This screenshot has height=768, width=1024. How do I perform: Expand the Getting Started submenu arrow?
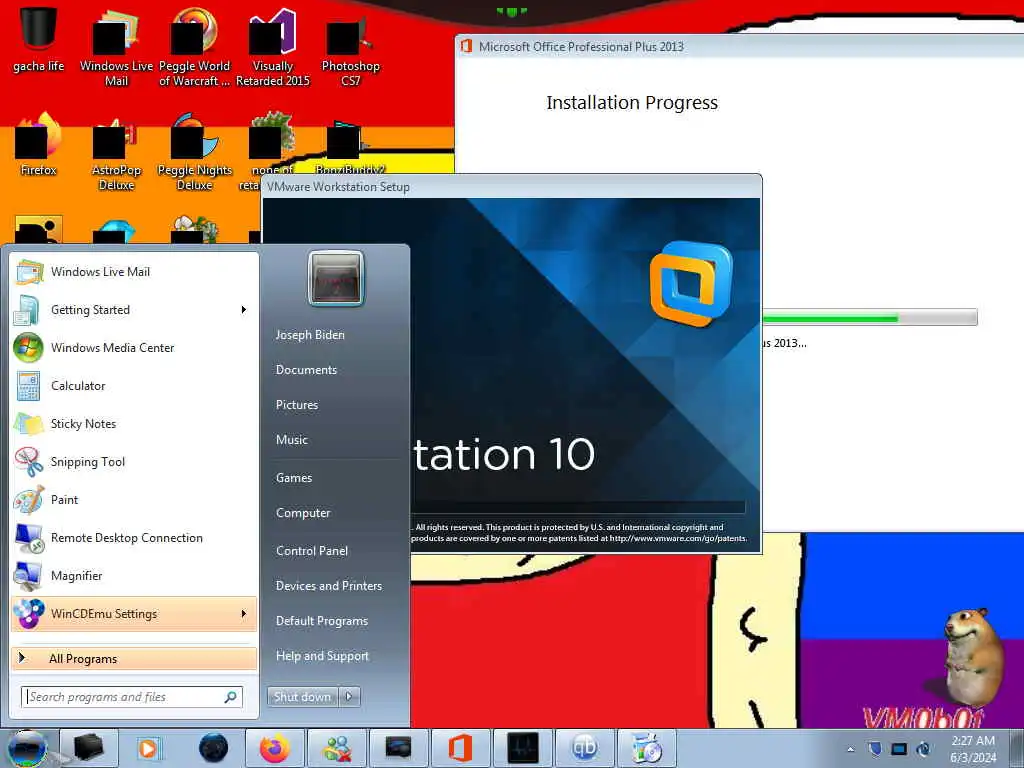pos(244,310)
